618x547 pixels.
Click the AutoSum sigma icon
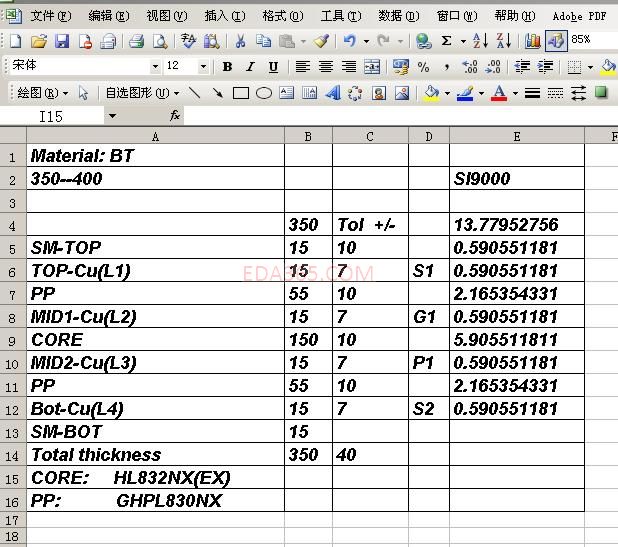coord(446,41)
